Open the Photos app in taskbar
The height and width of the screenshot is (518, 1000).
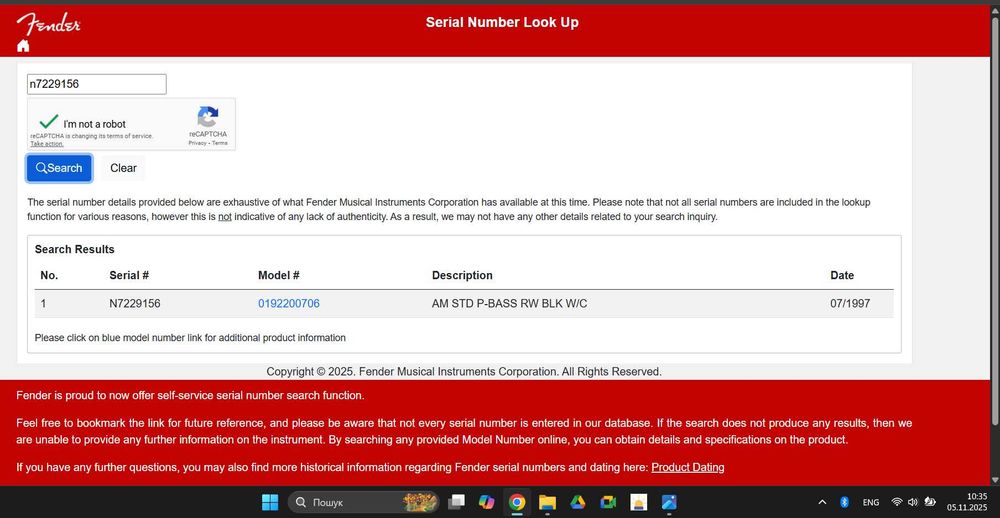pos(669,503)
